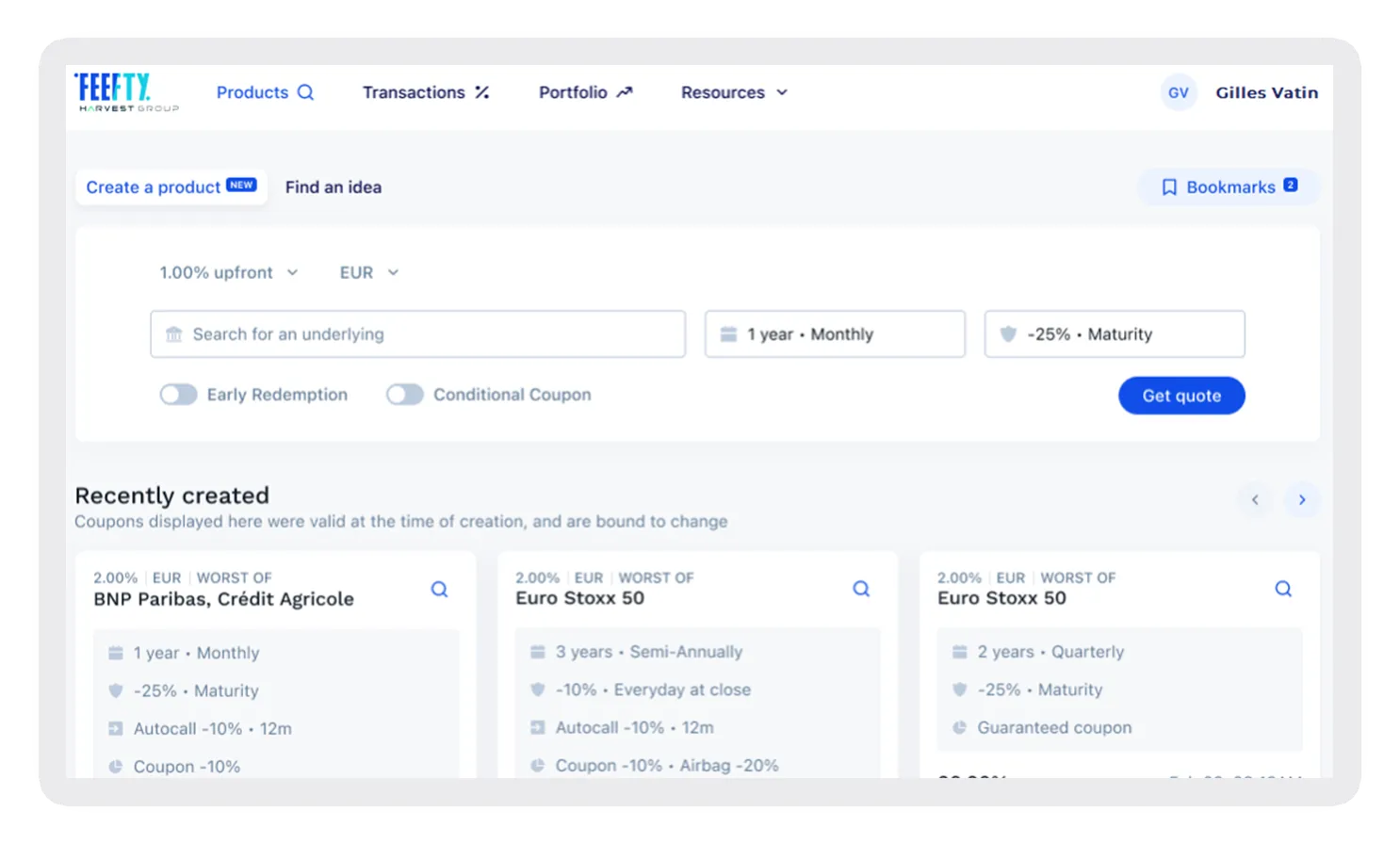The height and width of the screenshot is (844, 1400).
Task: Click the text 1 year • Monthly on BNP card
Action: (196, 653)
